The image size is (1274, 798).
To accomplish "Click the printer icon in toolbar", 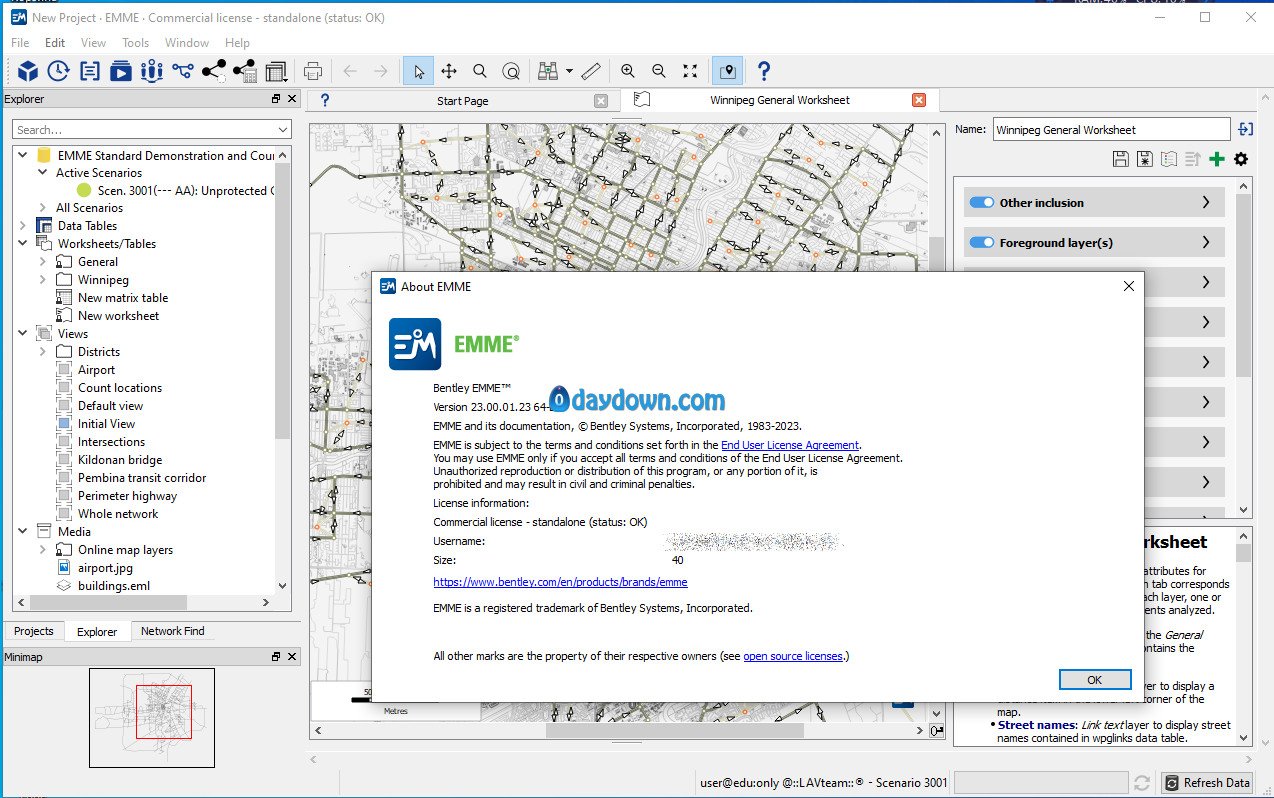I will (x=313, y=71).
